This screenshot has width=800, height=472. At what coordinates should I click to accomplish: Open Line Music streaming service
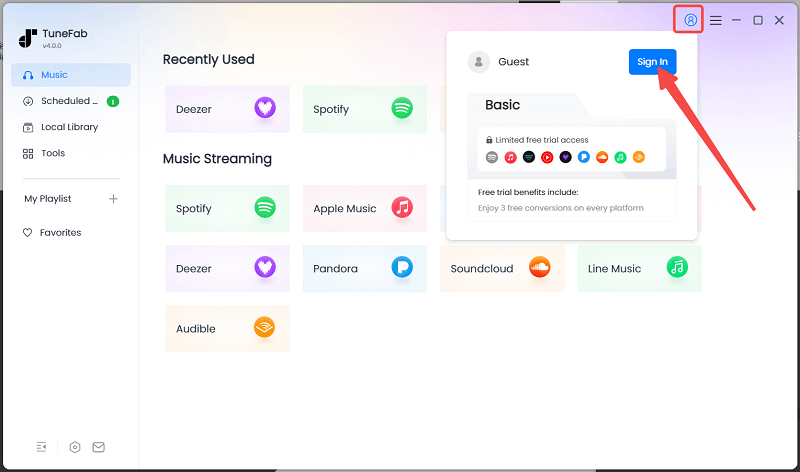coord(639,268)
